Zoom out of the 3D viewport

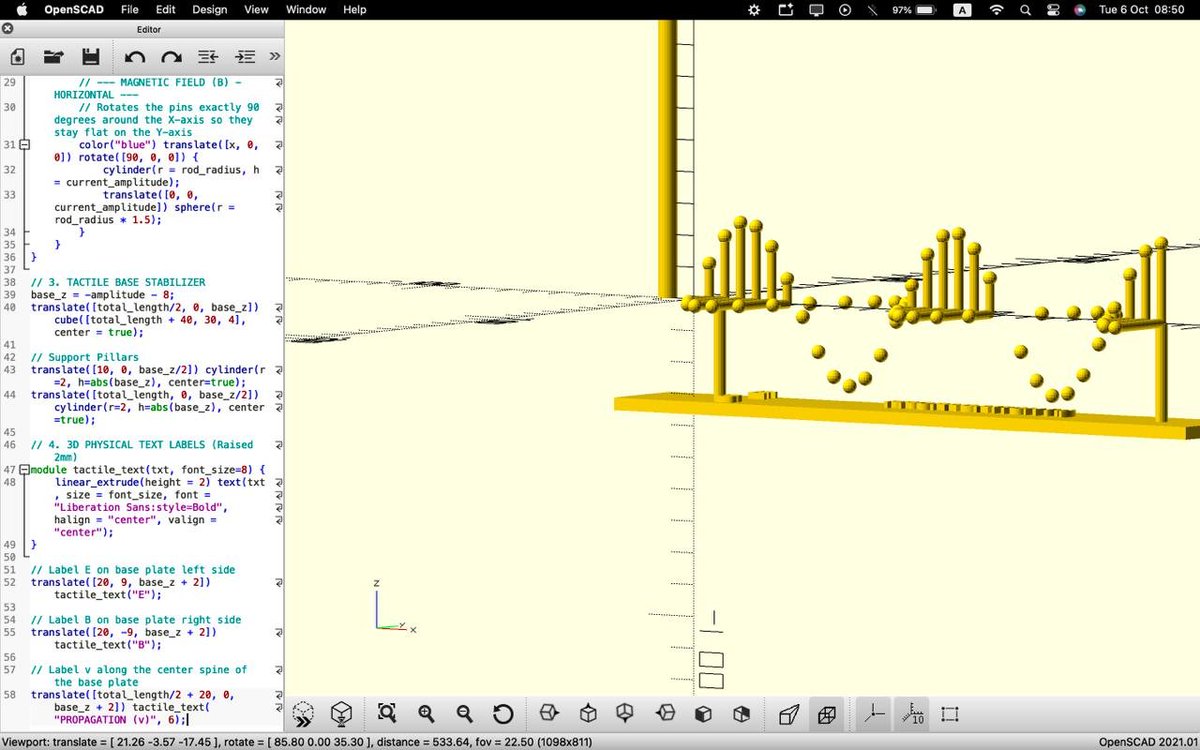(x=464, y=714)
